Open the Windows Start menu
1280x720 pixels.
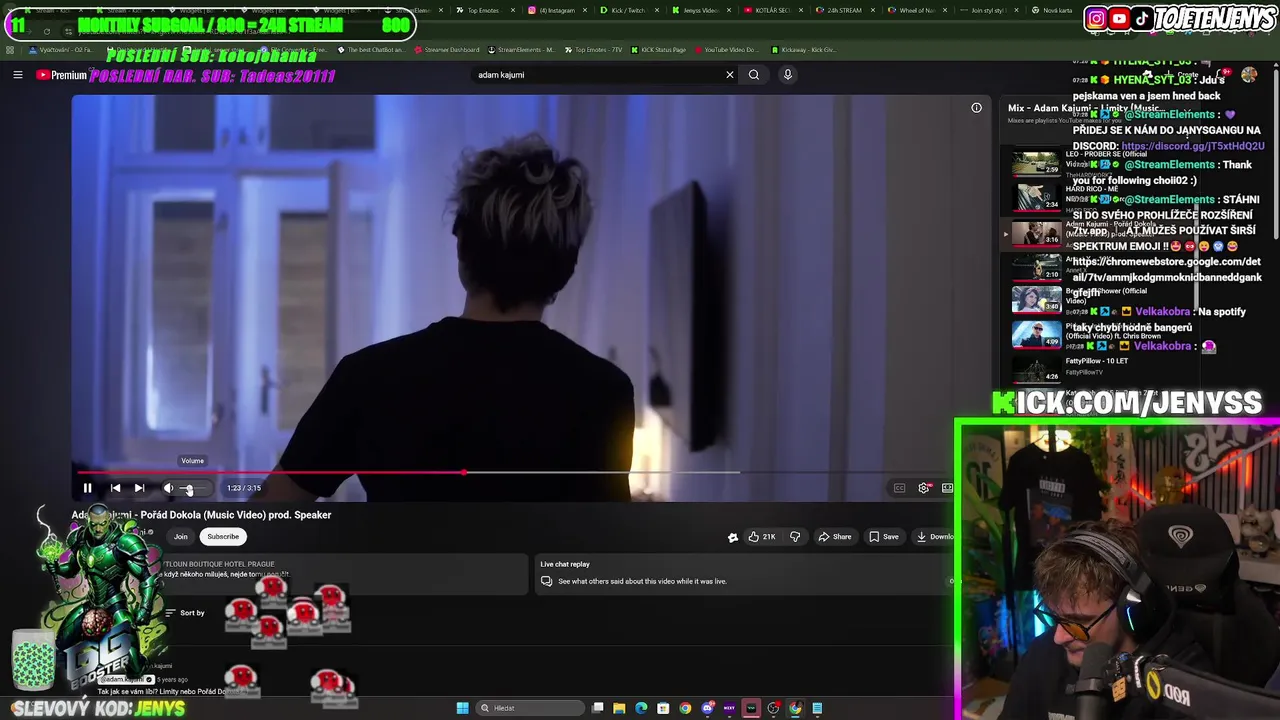[462, 708]
